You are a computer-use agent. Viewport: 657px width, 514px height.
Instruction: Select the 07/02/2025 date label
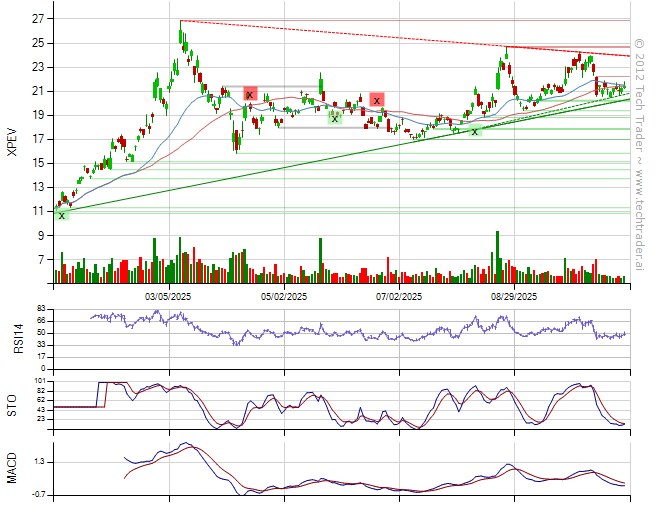(x=397, y=296)
